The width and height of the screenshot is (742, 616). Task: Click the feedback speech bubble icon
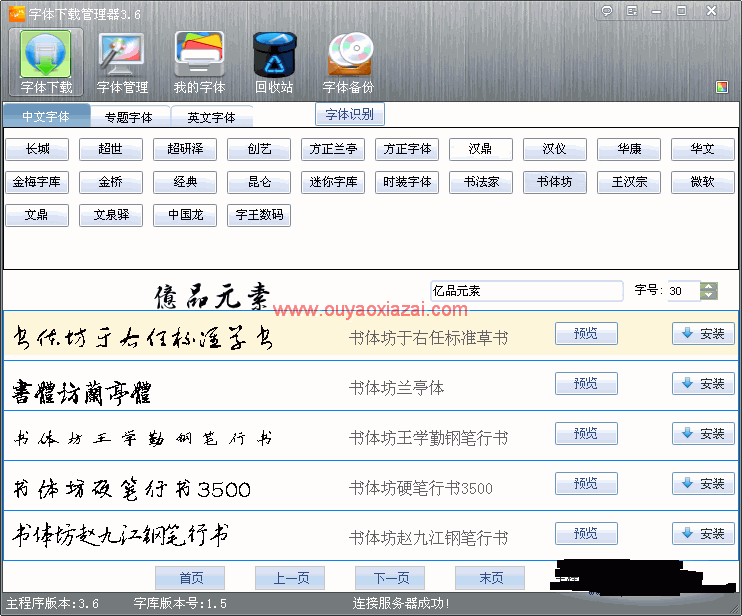point(607,11)
